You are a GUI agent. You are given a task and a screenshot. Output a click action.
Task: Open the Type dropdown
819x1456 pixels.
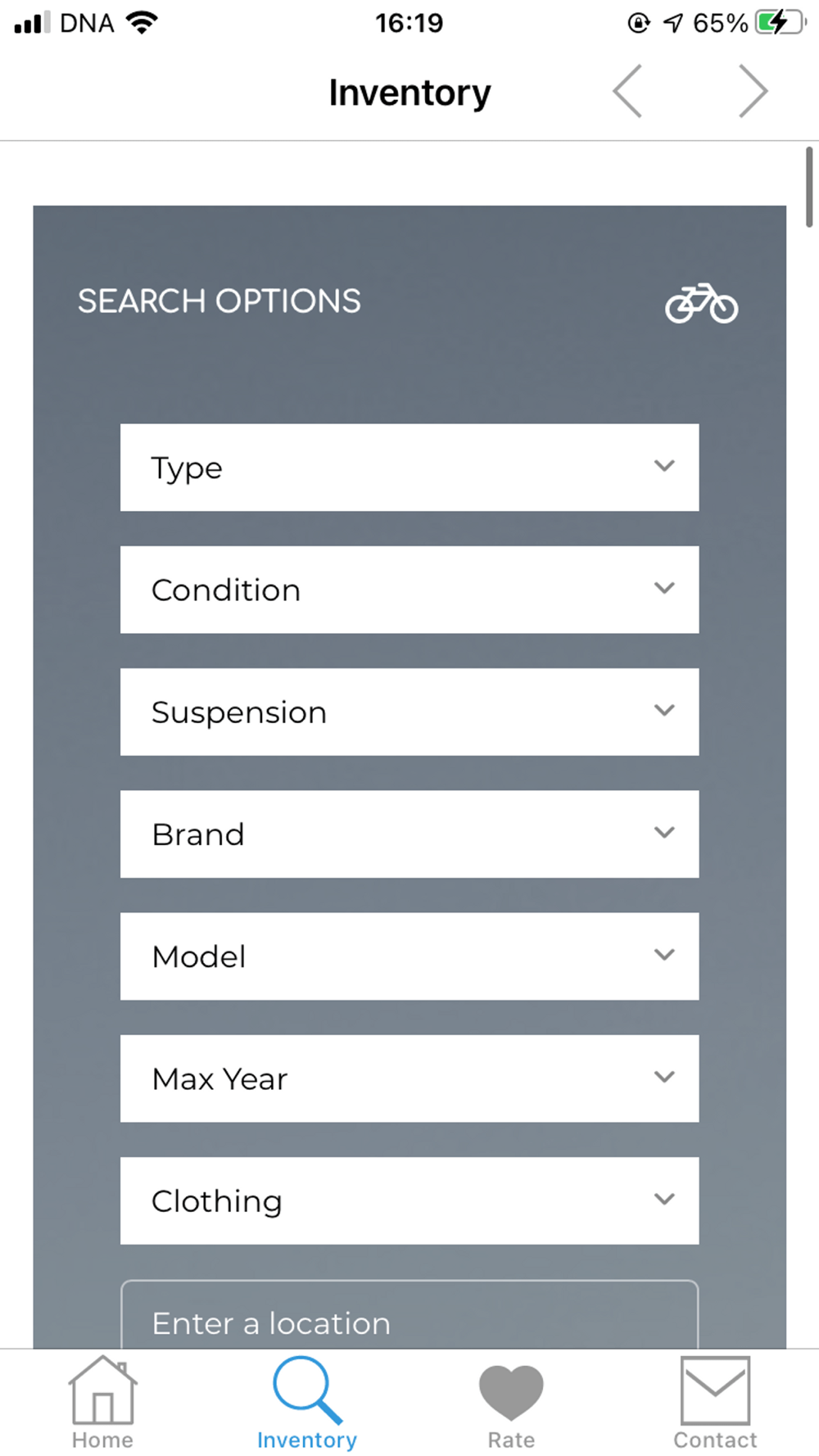tap(409, 468)
